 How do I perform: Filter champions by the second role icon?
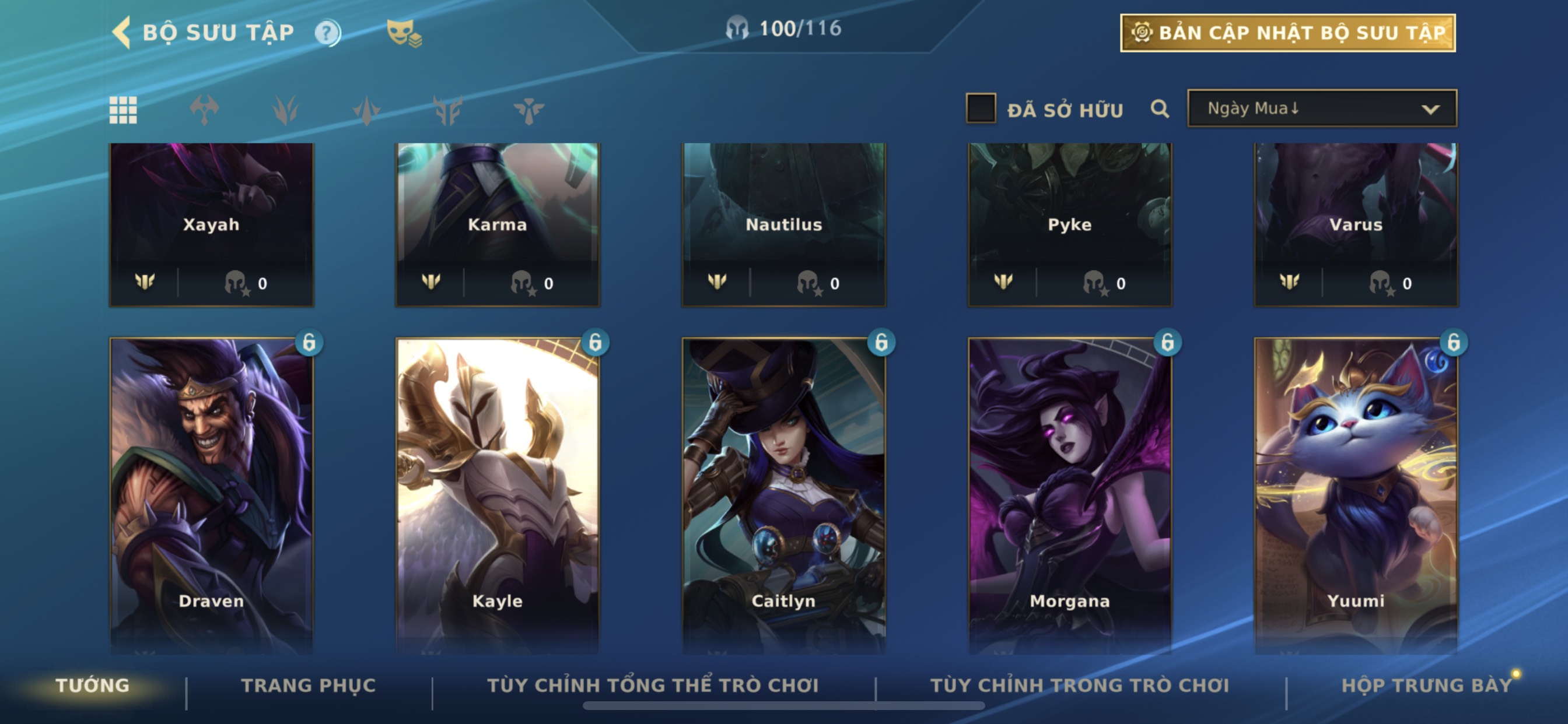[285, 110]
